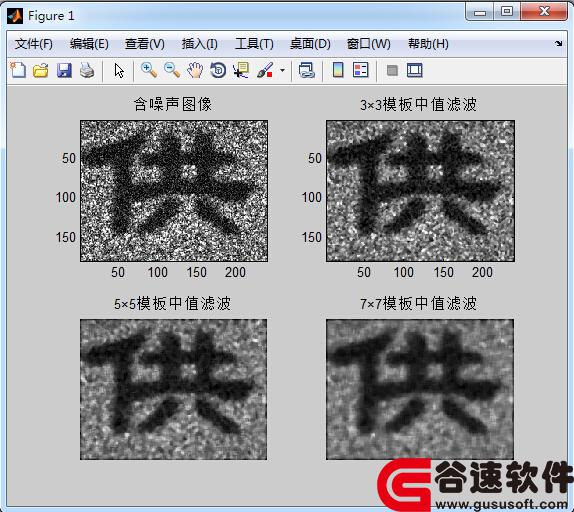Click the Show Plot Tools icon
574x512 pixels.
[x=415, y=70]
